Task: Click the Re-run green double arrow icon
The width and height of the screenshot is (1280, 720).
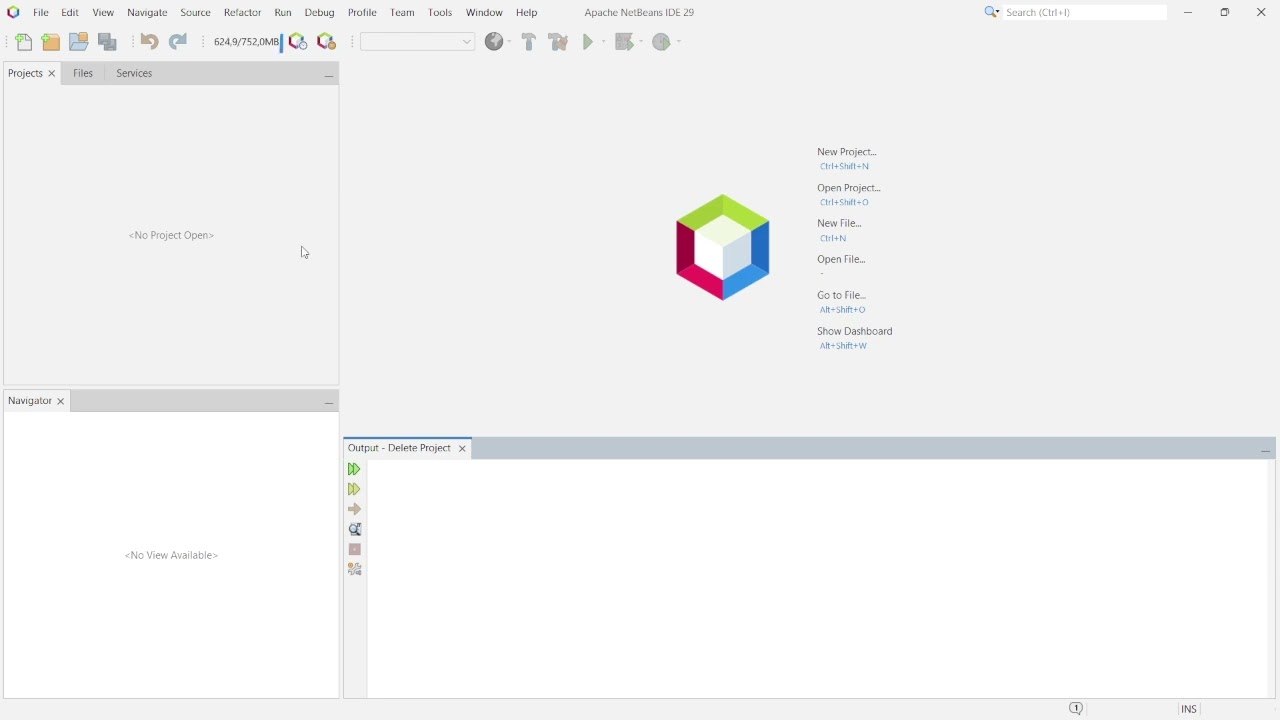Action: coord(354,470)
